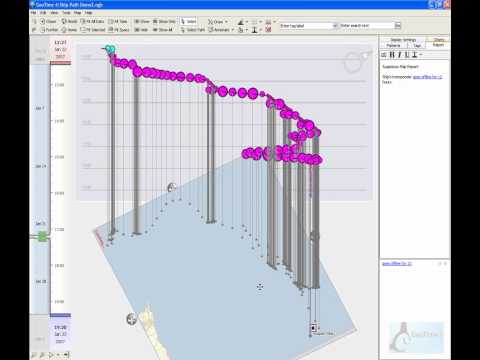Switch to the Report tab
The height and width of the screenshot is (360, 480).
[x=438, y=45]
